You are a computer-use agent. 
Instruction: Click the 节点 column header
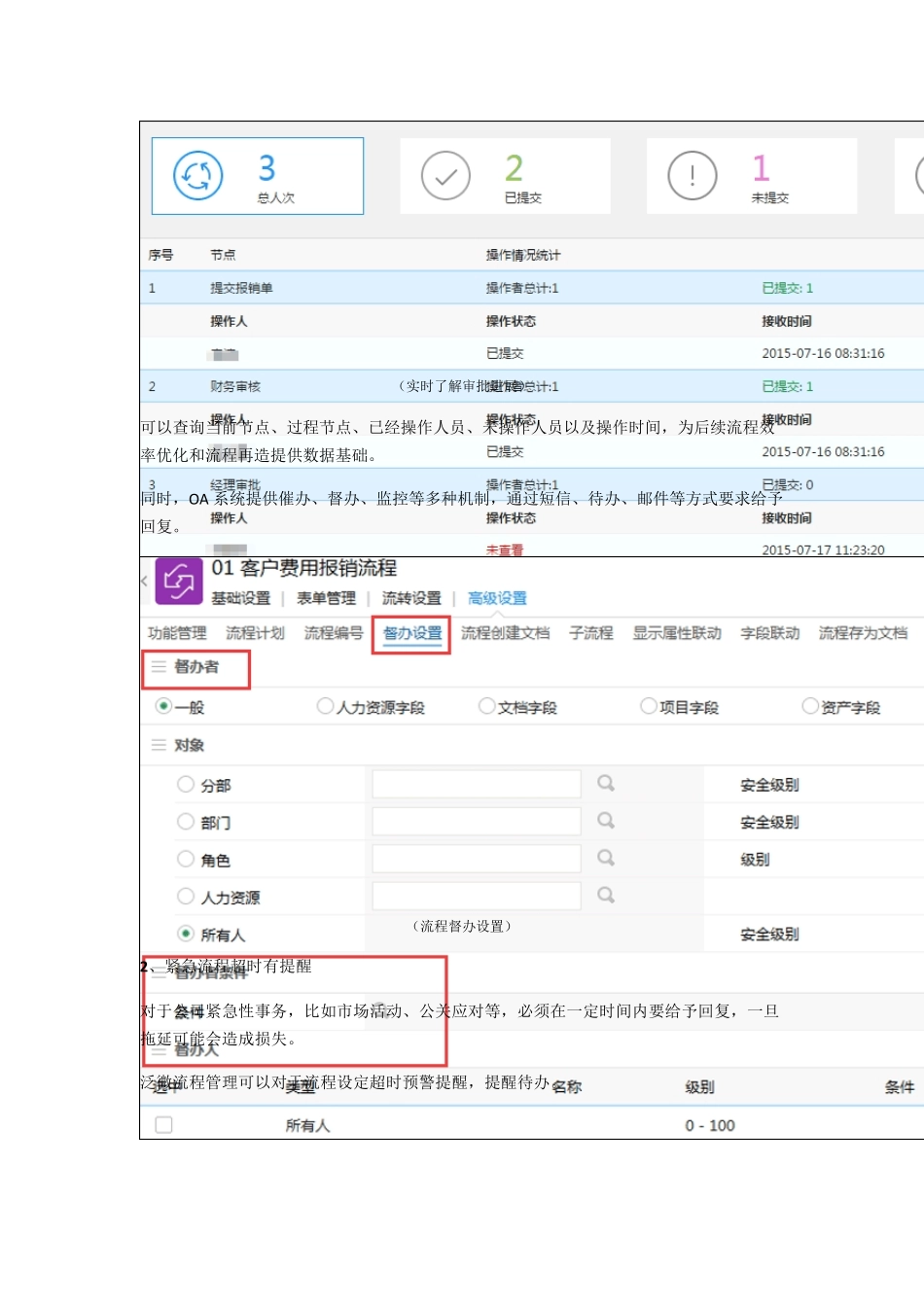point(223,255)
